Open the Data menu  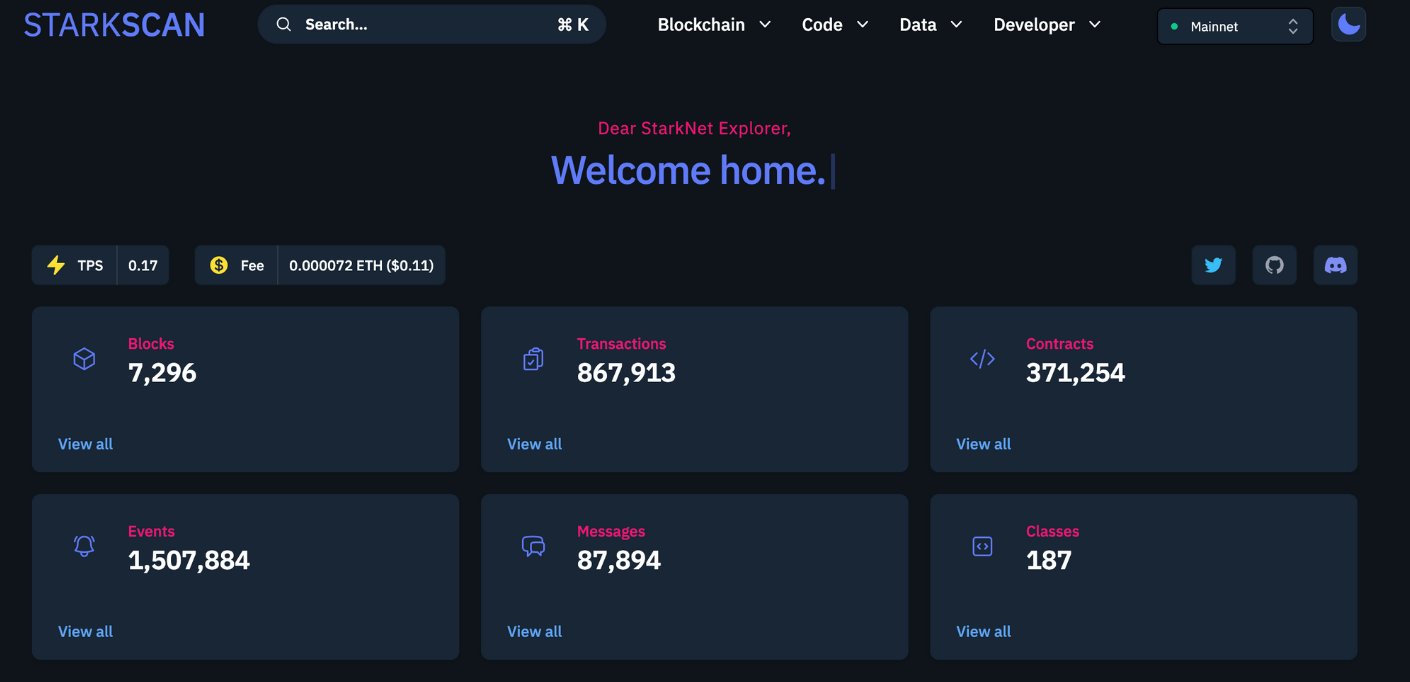tap(930, 25)
